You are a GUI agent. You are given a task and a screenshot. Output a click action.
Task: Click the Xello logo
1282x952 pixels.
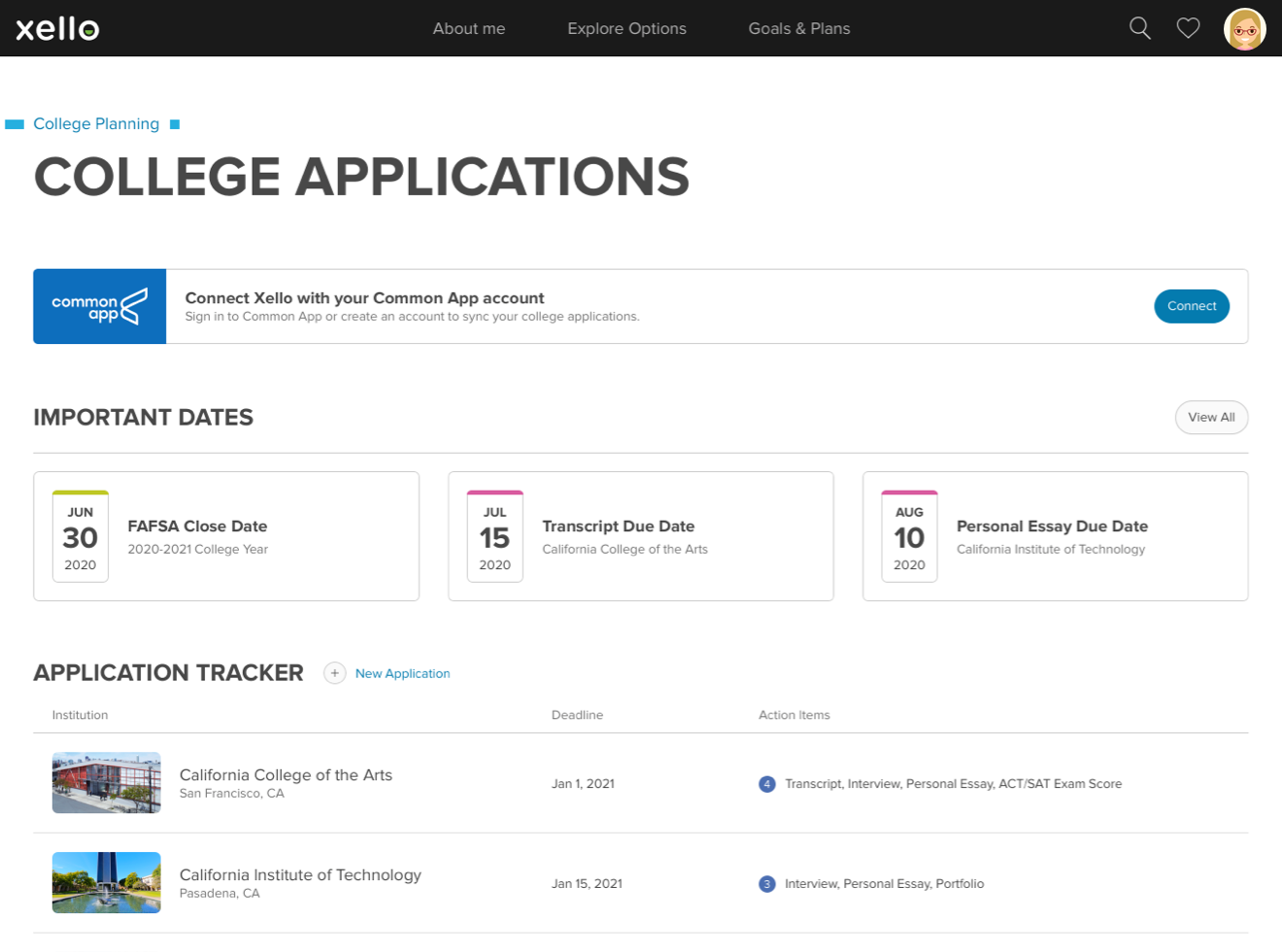click(57, 28)
